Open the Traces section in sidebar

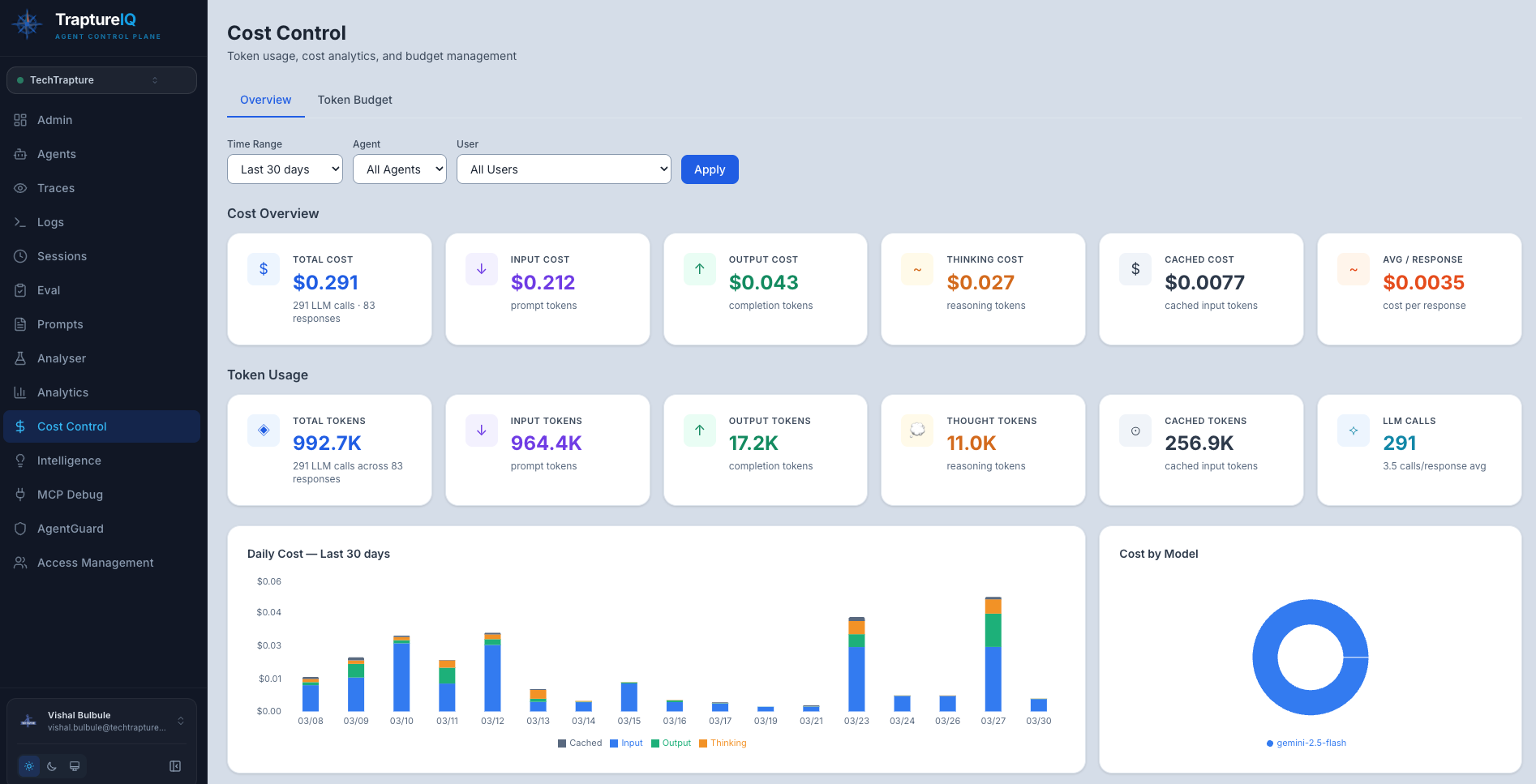pyautogui.click(x=55, y=187)
